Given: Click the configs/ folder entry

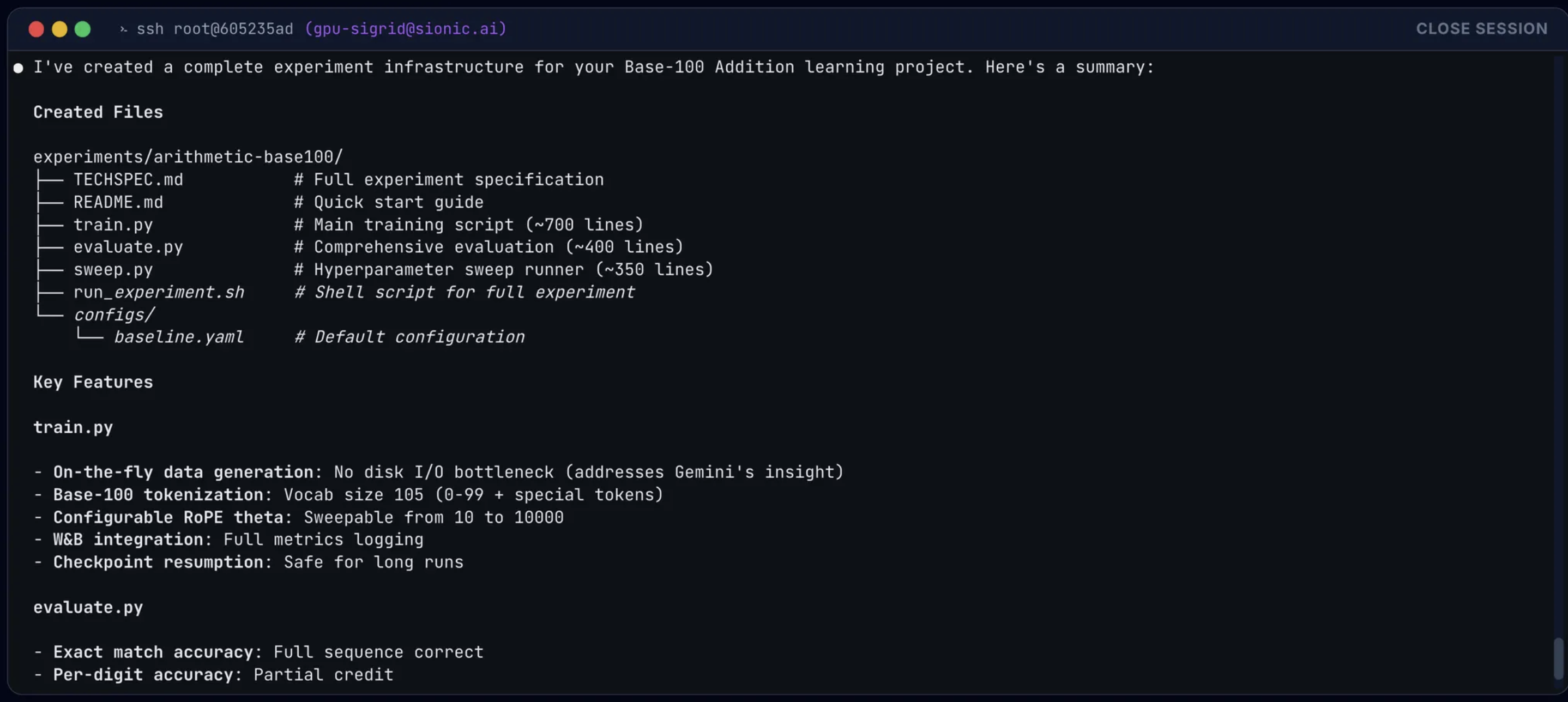Looking at the screenshot, I should point(114,314).
